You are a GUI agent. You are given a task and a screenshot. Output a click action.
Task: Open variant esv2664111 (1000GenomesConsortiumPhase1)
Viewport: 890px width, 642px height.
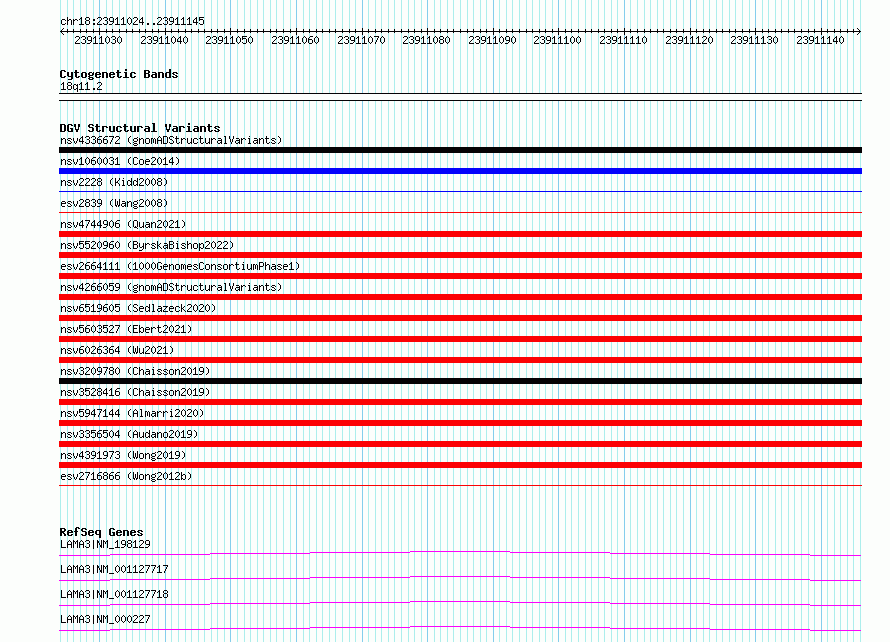coord(180,266)
